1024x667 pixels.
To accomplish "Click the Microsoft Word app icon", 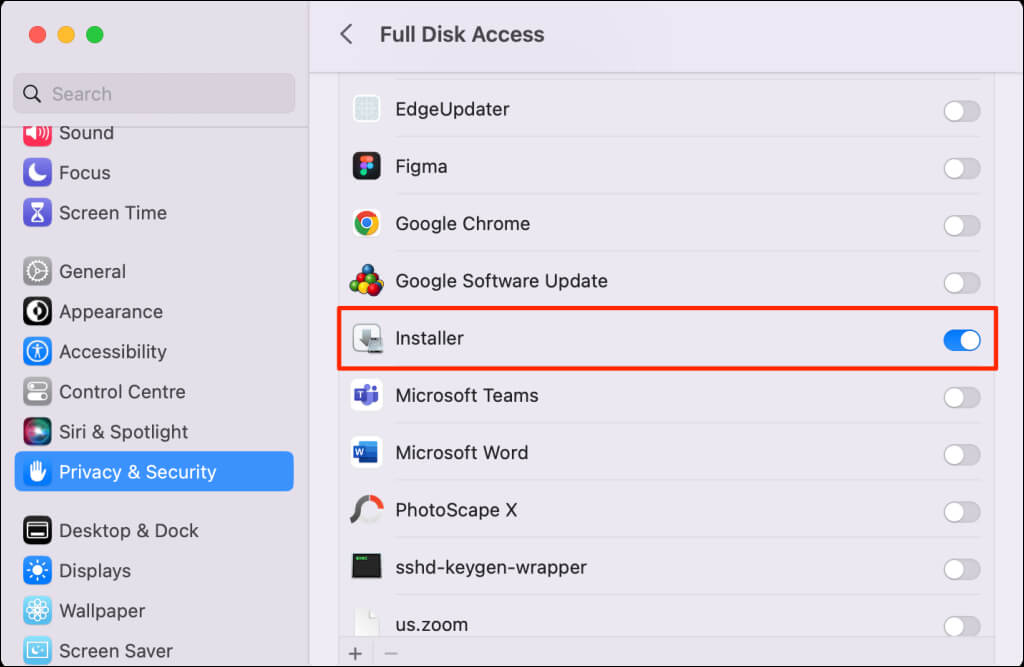I will [366, 453].
